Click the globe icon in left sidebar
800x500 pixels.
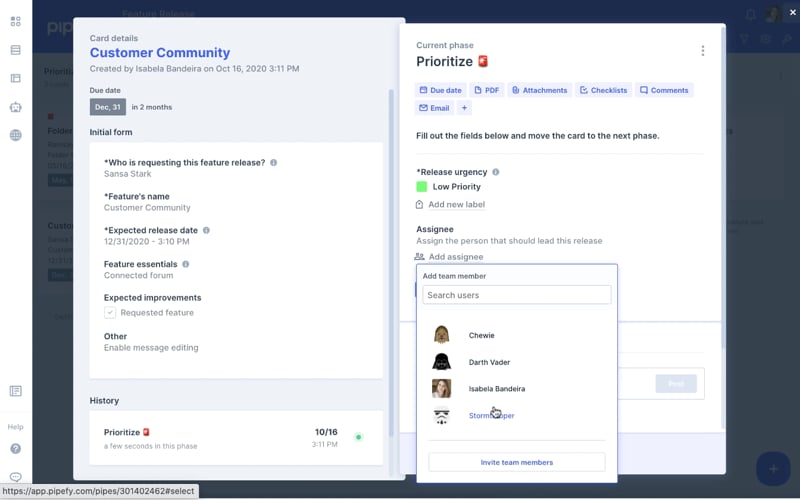pos(15,135)
